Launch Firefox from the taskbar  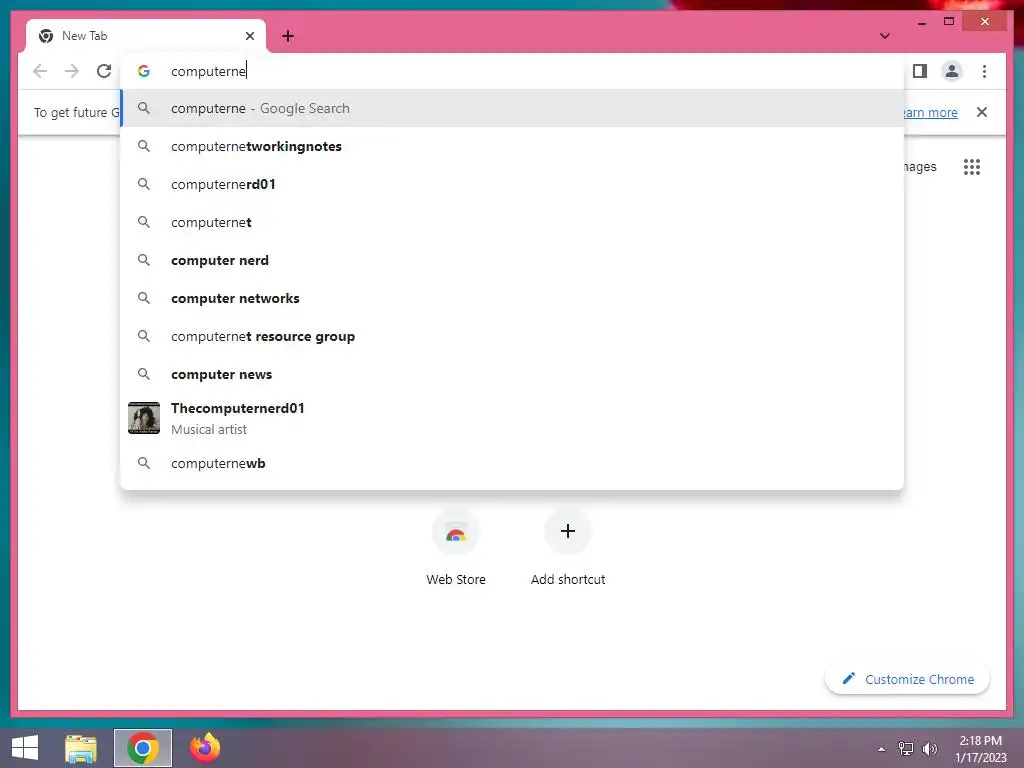[x=205, y=748]
